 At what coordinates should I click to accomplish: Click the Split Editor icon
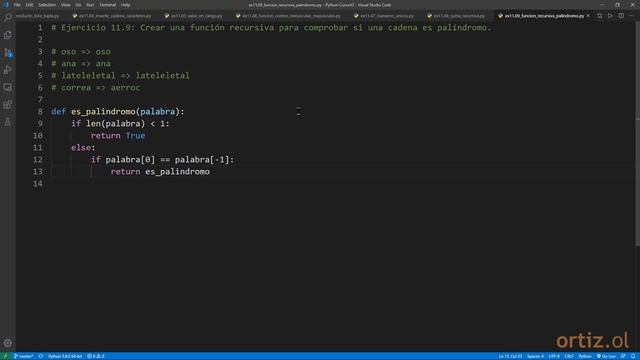[621, 16]
